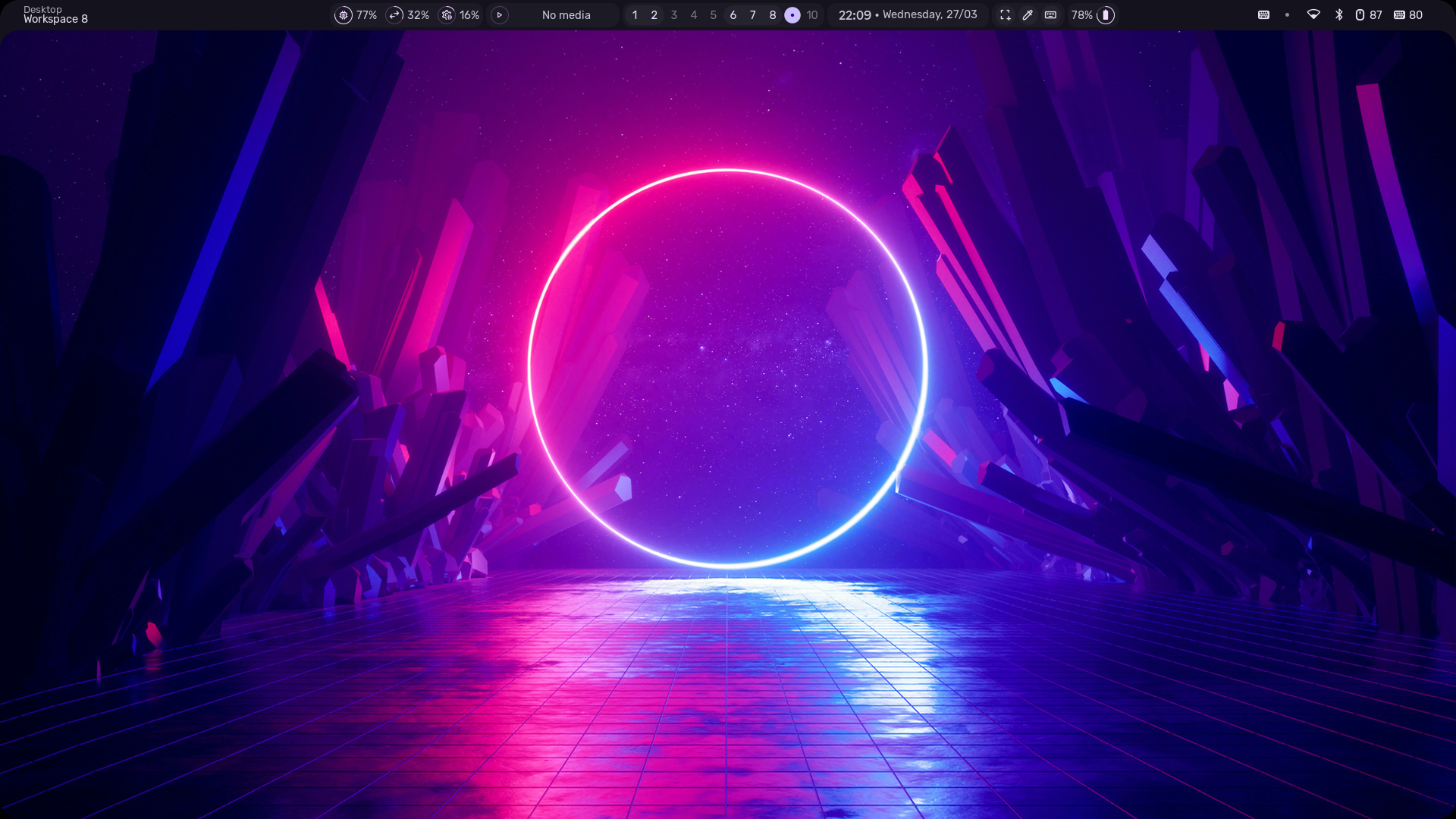This screenshot has height=819, width=1456.
Task: Click the CPU usage indicator showing 77%
Action: [355, 14]
